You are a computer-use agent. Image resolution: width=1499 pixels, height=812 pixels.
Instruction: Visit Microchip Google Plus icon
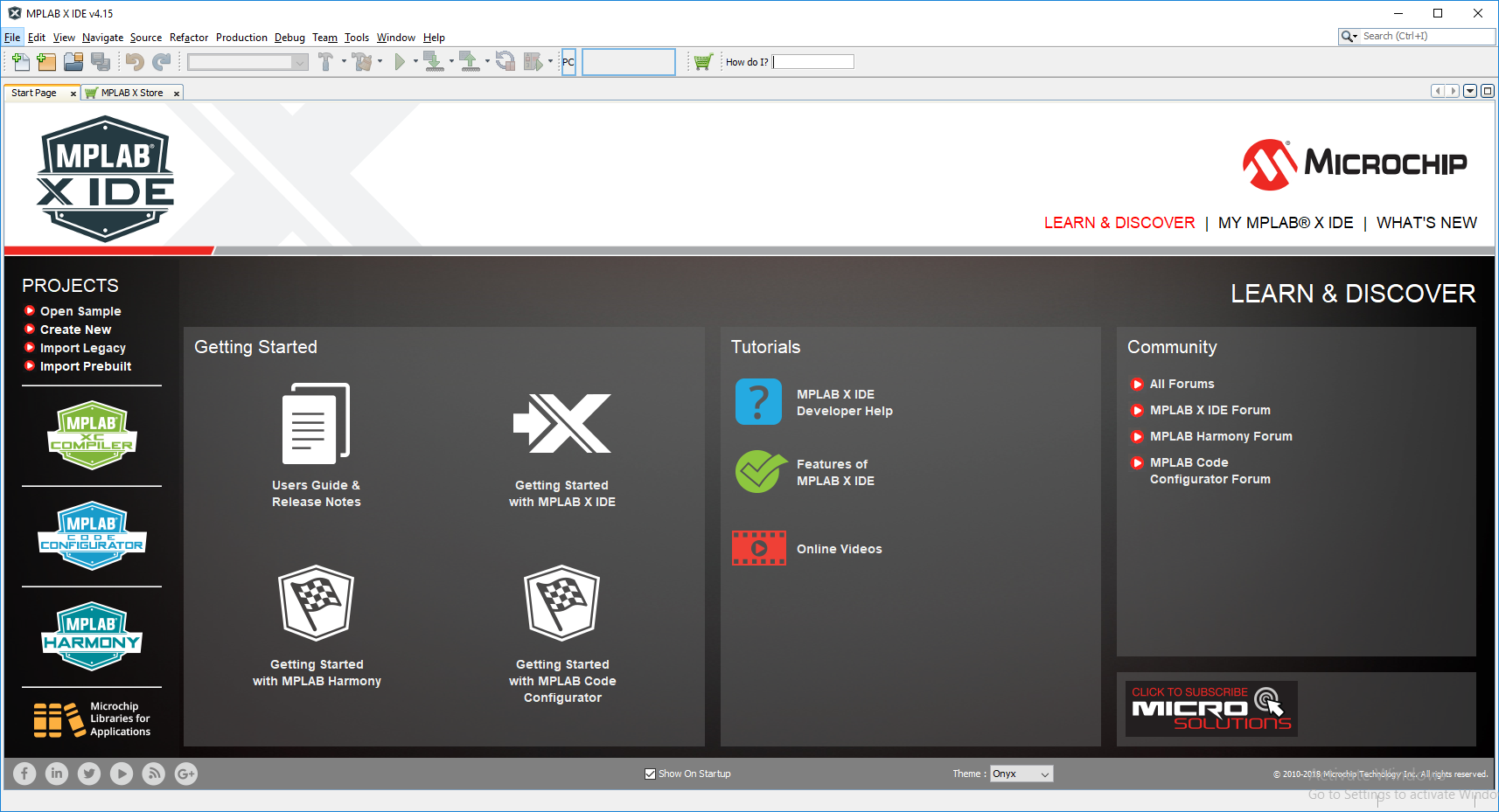[x=186, y=774]
